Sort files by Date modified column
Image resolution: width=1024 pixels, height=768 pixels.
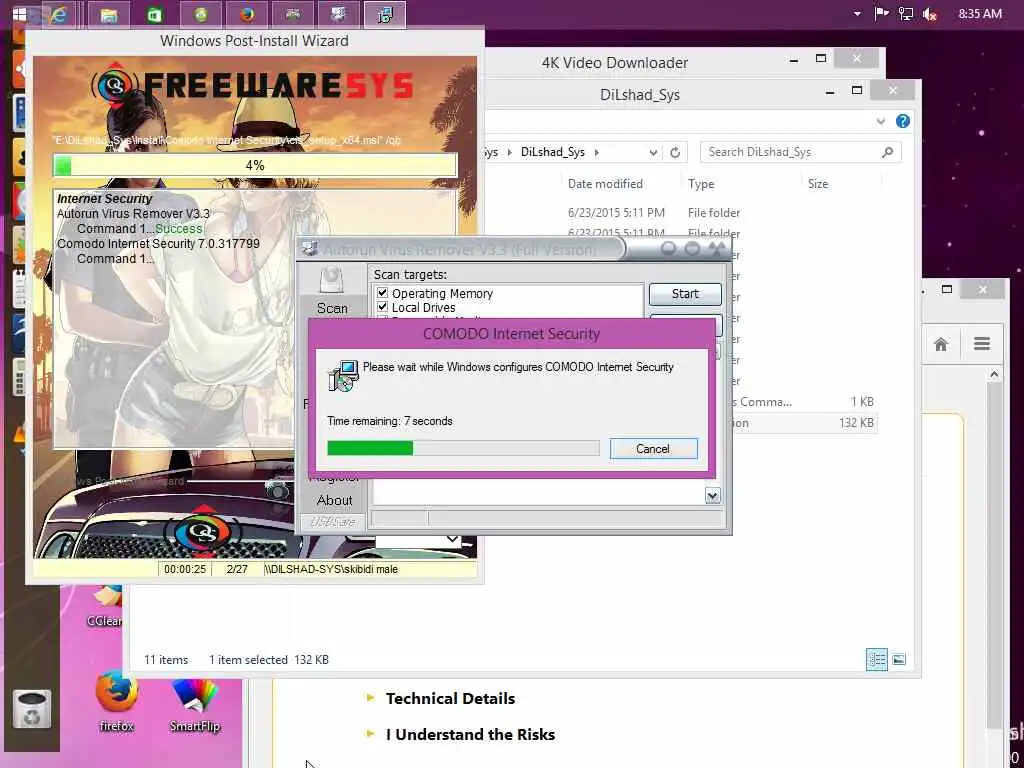pos(605,184)
